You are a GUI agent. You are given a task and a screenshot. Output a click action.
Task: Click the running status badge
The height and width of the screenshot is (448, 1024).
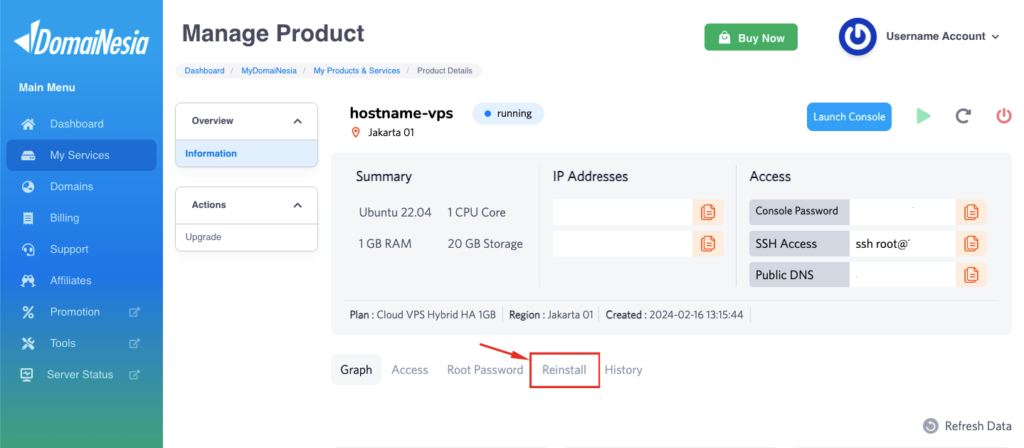[508, 114]
